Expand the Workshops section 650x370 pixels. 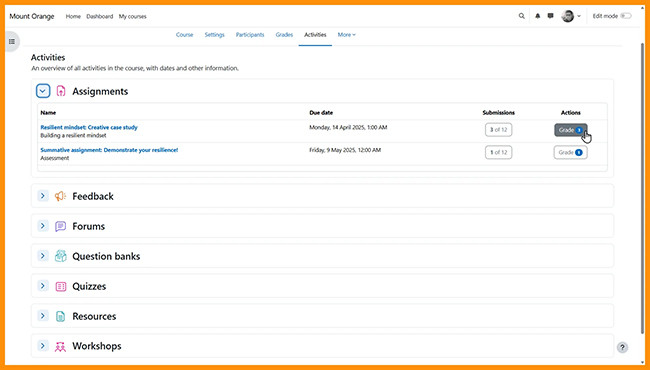(43, 346)
